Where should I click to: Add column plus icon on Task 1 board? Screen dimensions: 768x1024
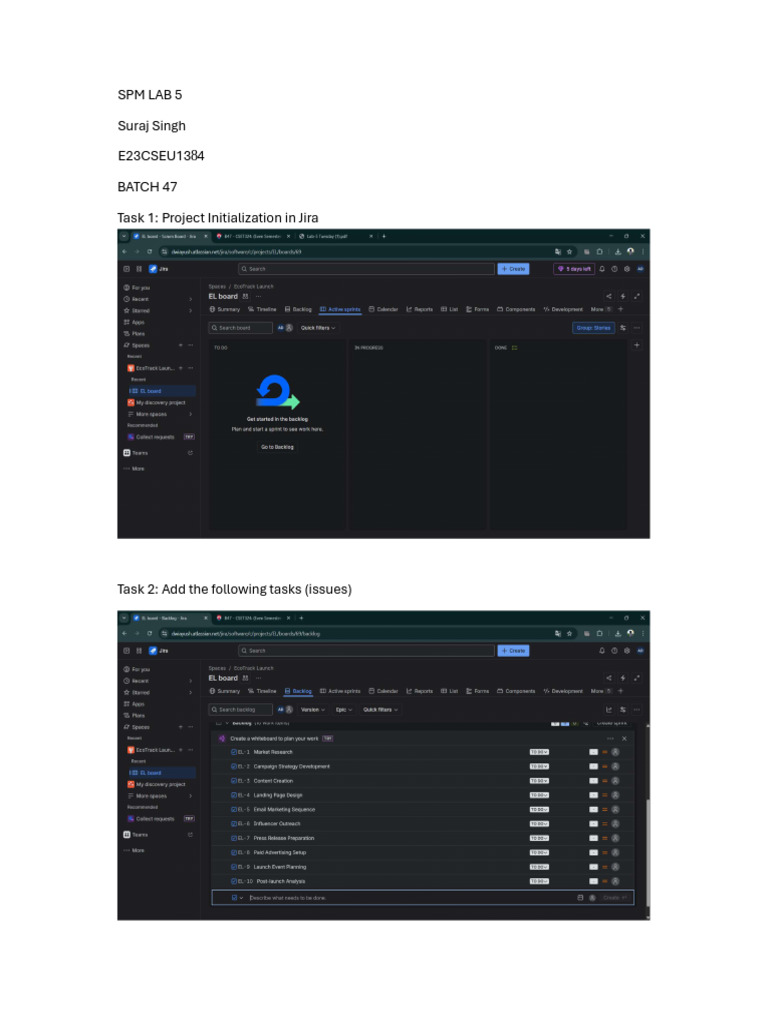637,345
